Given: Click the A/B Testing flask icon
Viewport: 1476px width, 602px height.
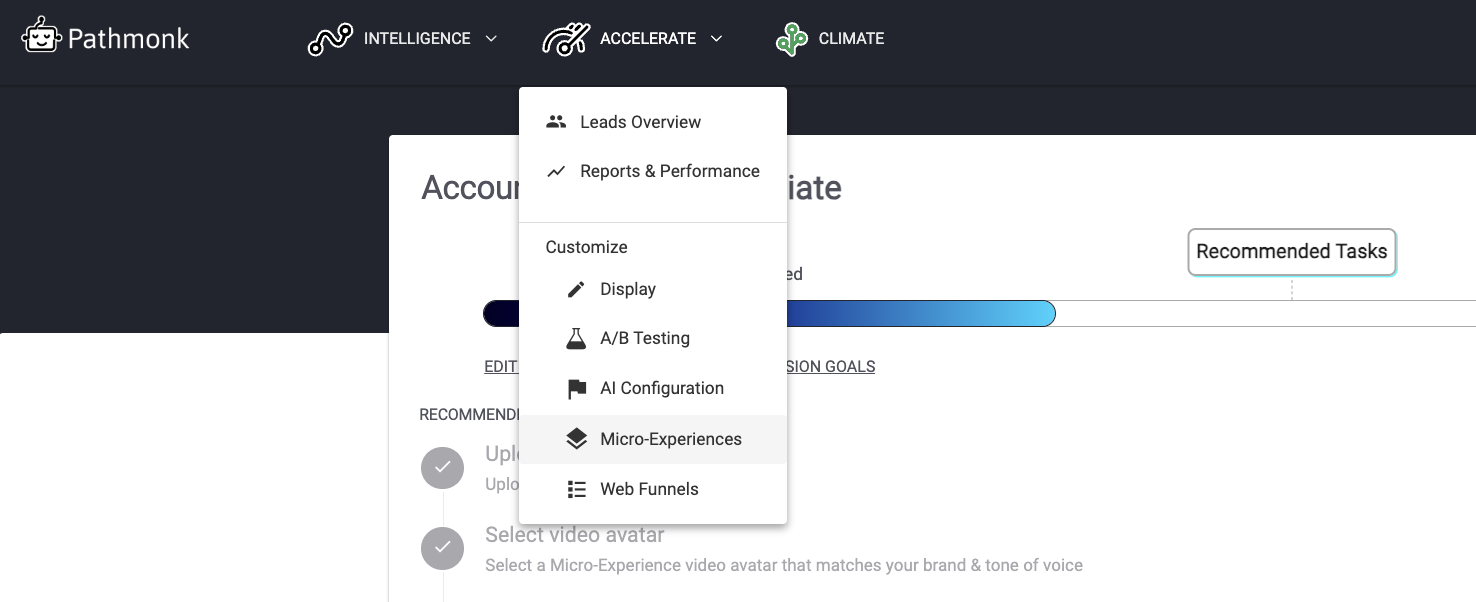Looking at the screenshot, I should tap(576, 339).
